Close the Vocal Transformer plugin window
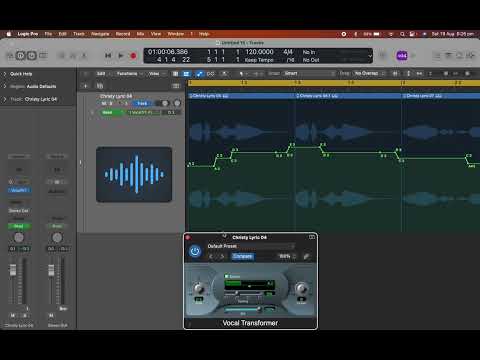This screenshot has height=360, width=480. pyautogui.click(x=188, y=237)
